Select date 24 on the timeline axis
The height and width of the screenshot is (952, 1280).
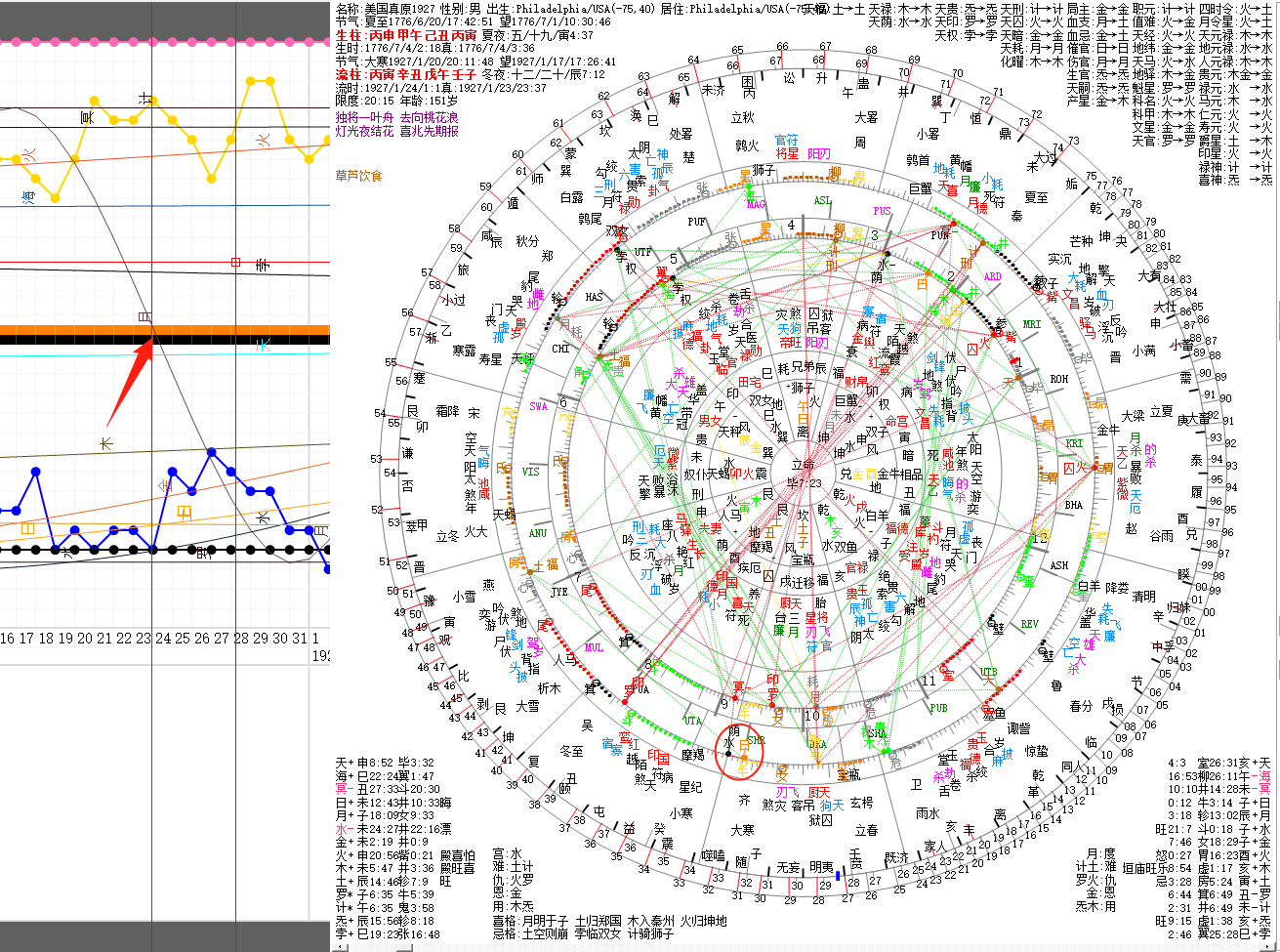[162, 638]
